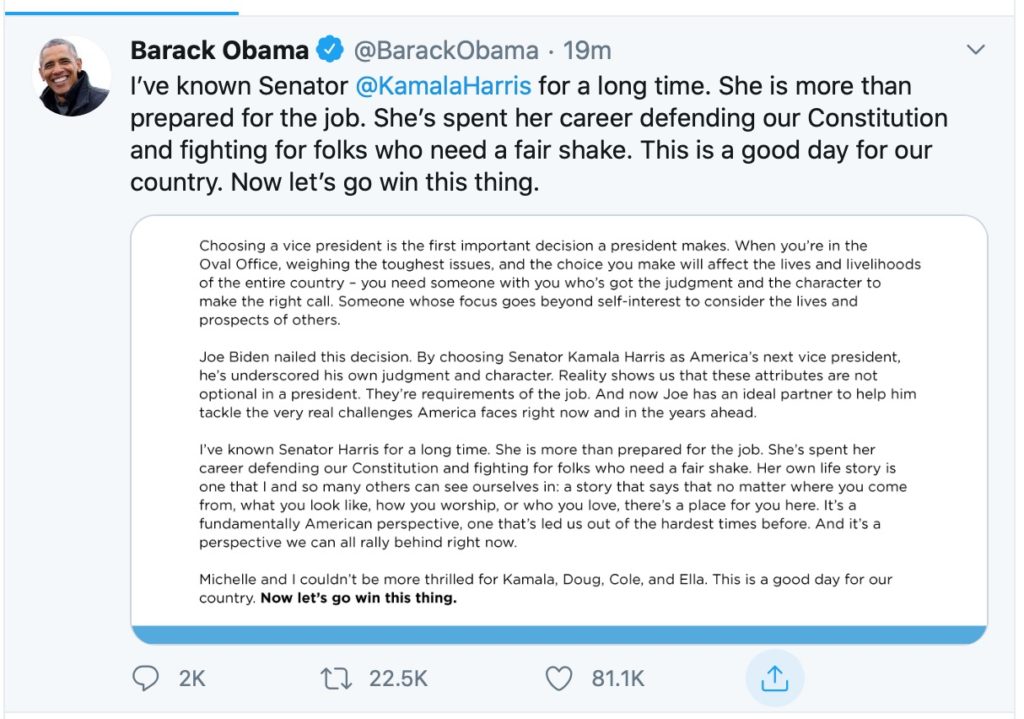Click the 81.1K likes count
This screenshot has height=719, width=1024.
(619, 678)
